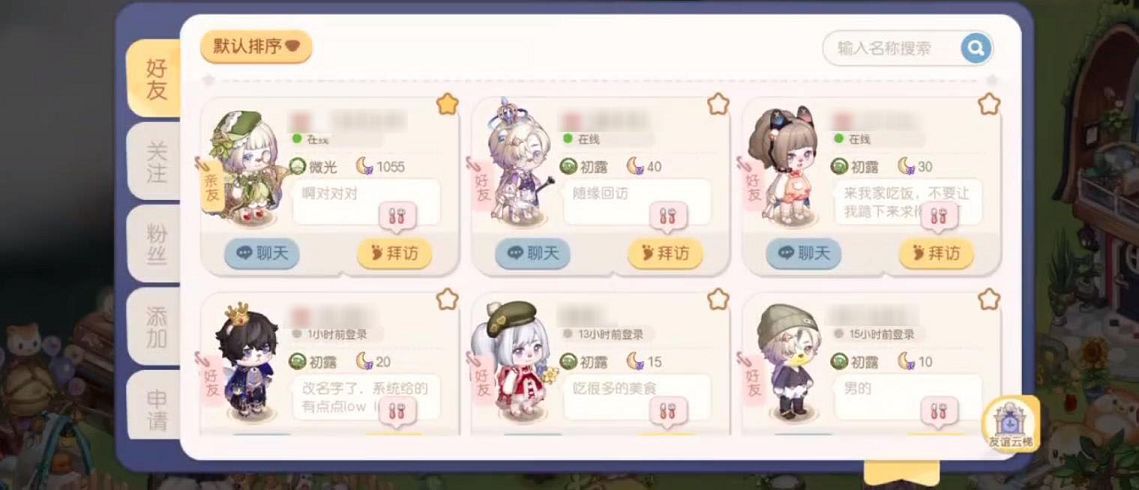
Task: Click 拜访 button on 来我家吃饭 friend card
Action: [x=936, y=253]
